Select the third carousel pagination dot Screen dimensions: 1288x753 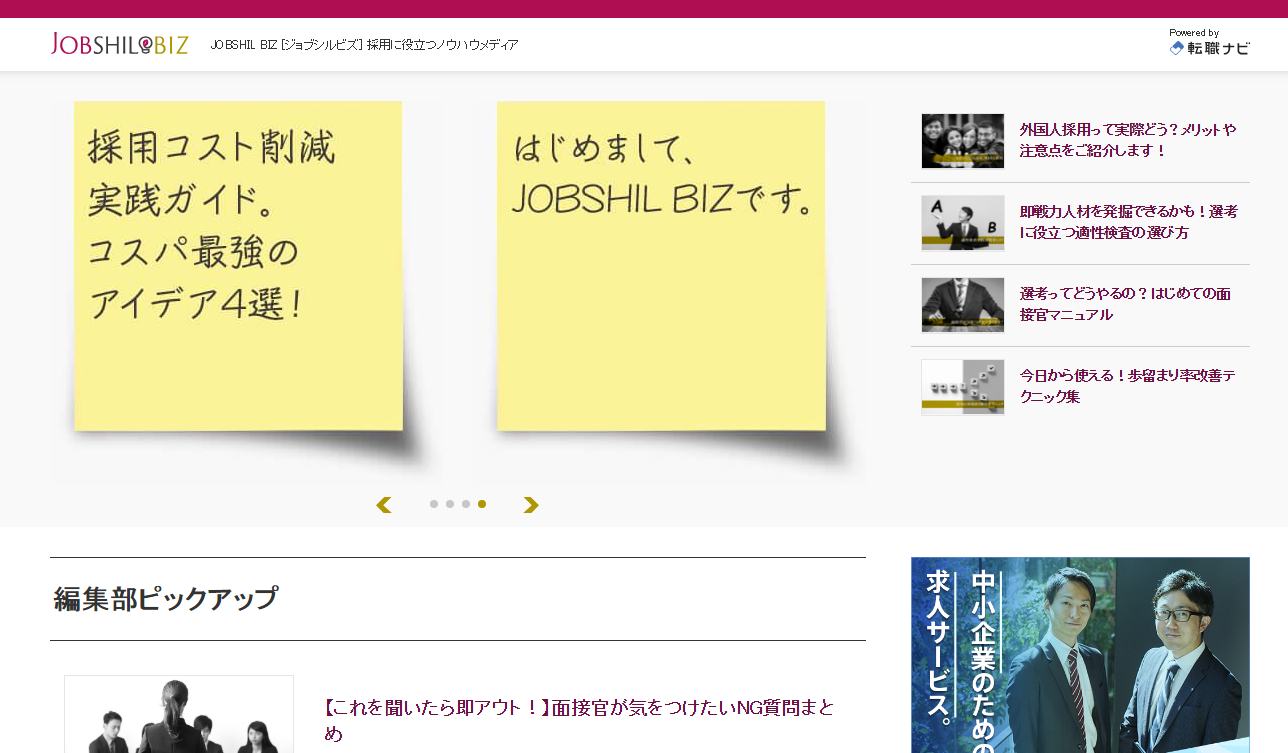[x=466, y=504]
